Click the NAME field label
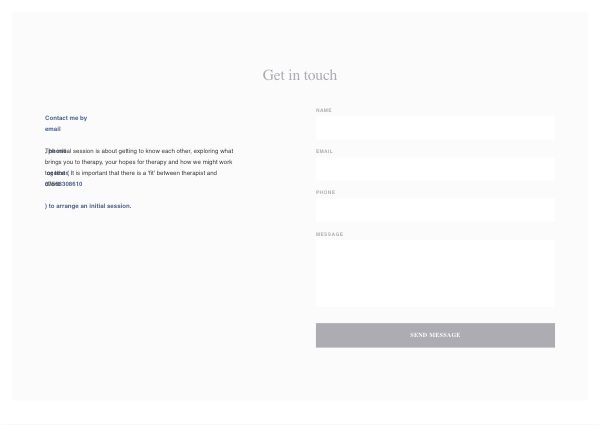Viewport: 600px width, 425px height. (x=324, y=110)
